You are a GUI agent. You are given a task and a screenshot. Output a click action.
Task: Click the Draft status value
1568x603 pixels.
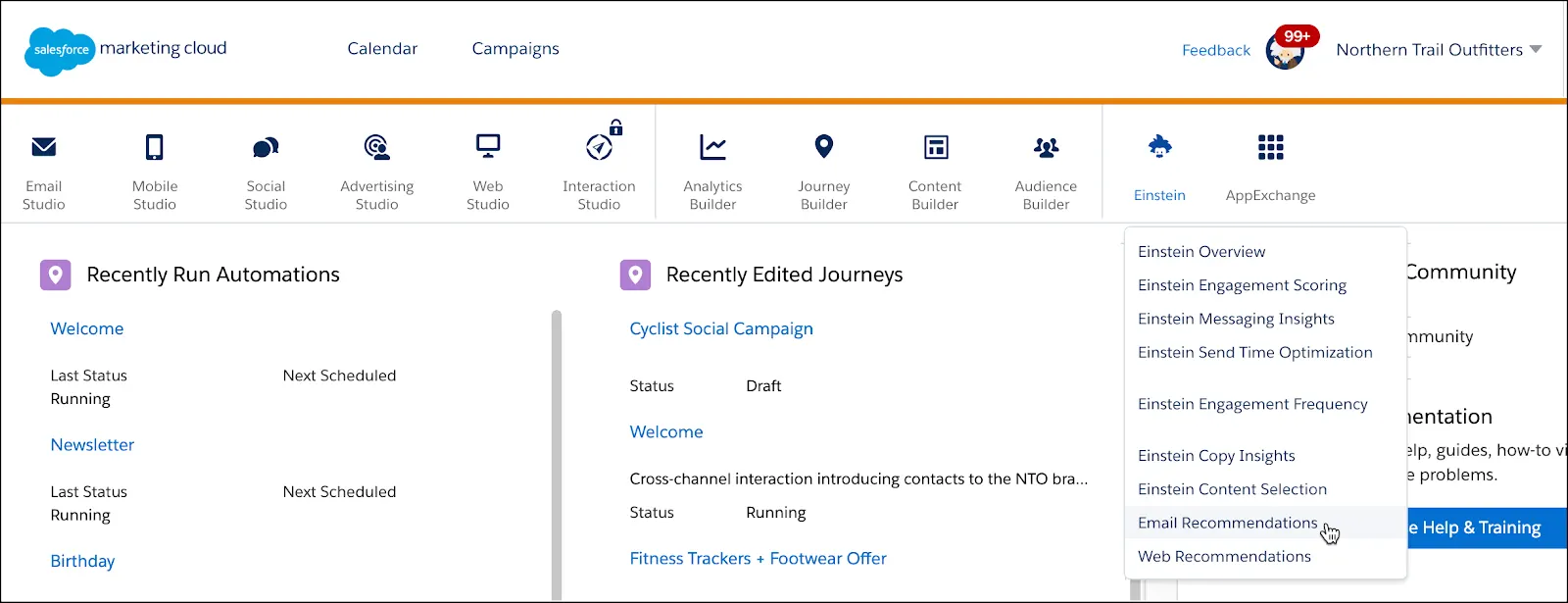click(x=763, y=386)
